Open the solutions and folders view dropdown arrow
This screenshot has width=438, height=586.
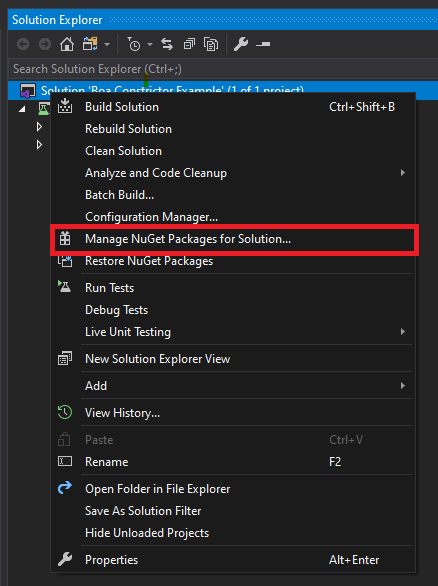107,44
